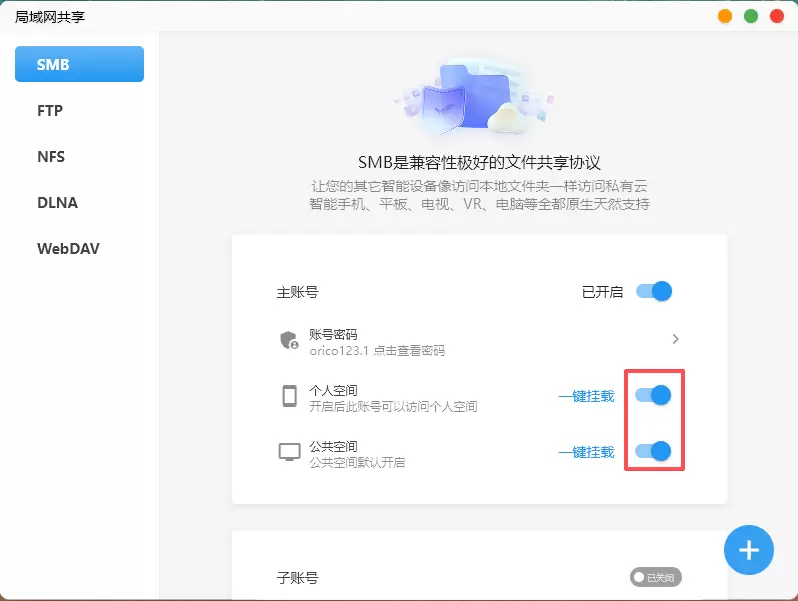Toggle the 主账号 enabled switch
This screenshot has height=601, width=798.
click(x=654, y=292)
